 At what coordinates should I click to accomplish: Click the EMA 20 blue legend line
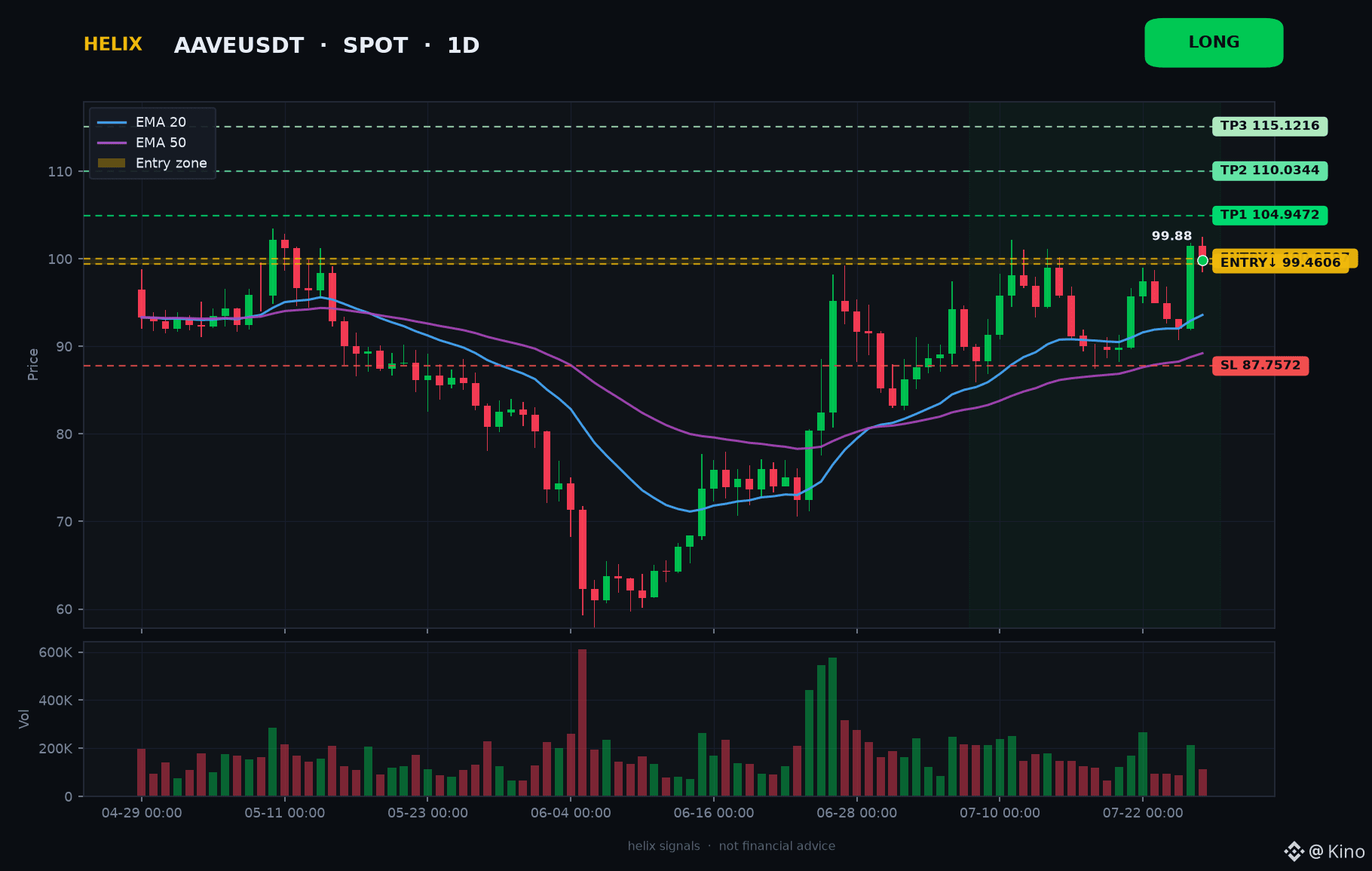coord(112,122)
